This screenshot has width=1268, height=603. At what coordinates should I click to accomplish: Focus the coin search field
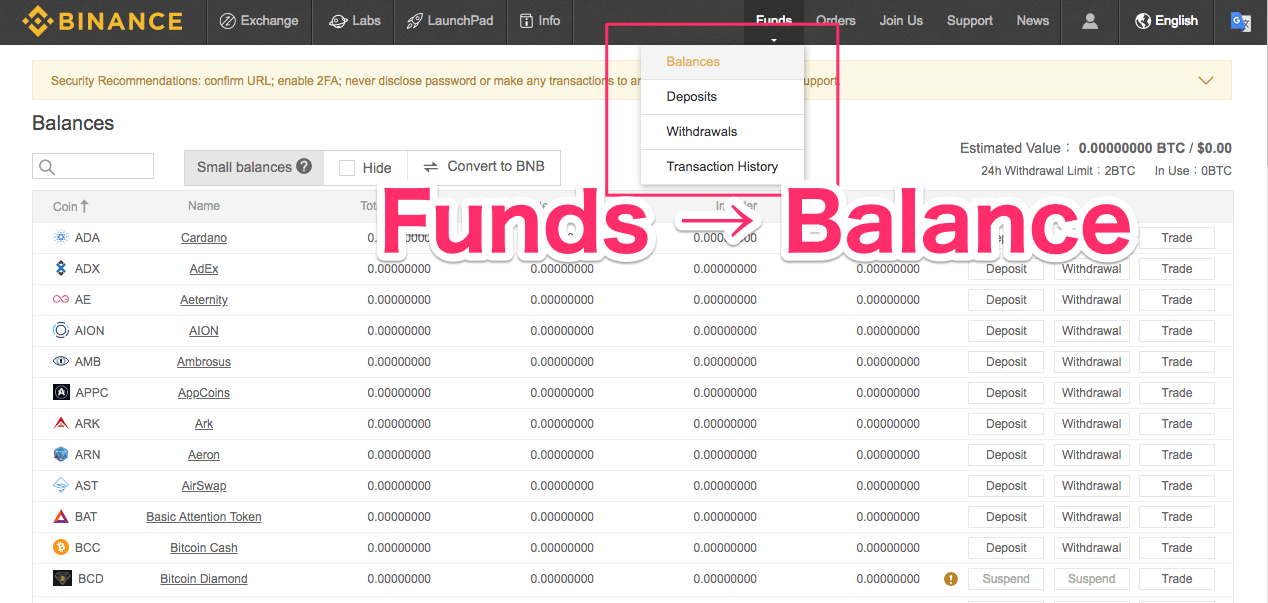(93, 166)
